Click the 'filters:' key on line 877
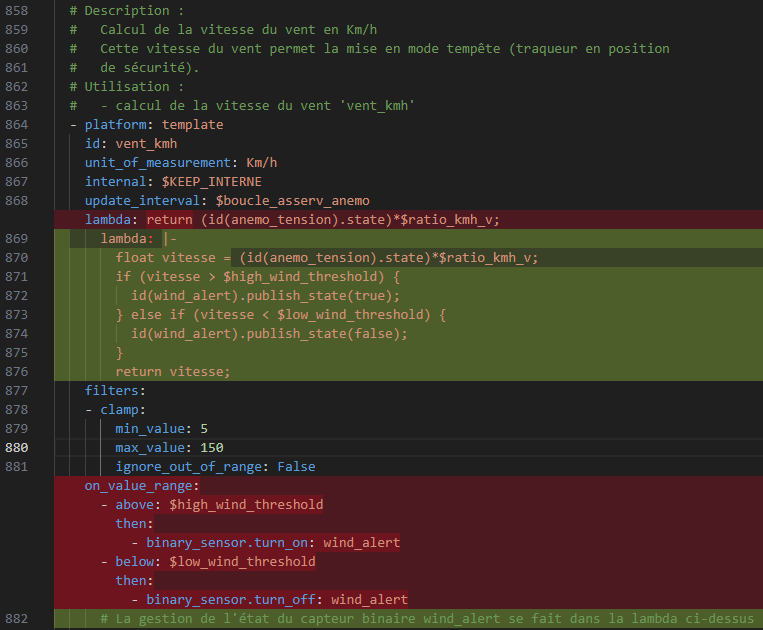763x630 pixels. (115, 391)
